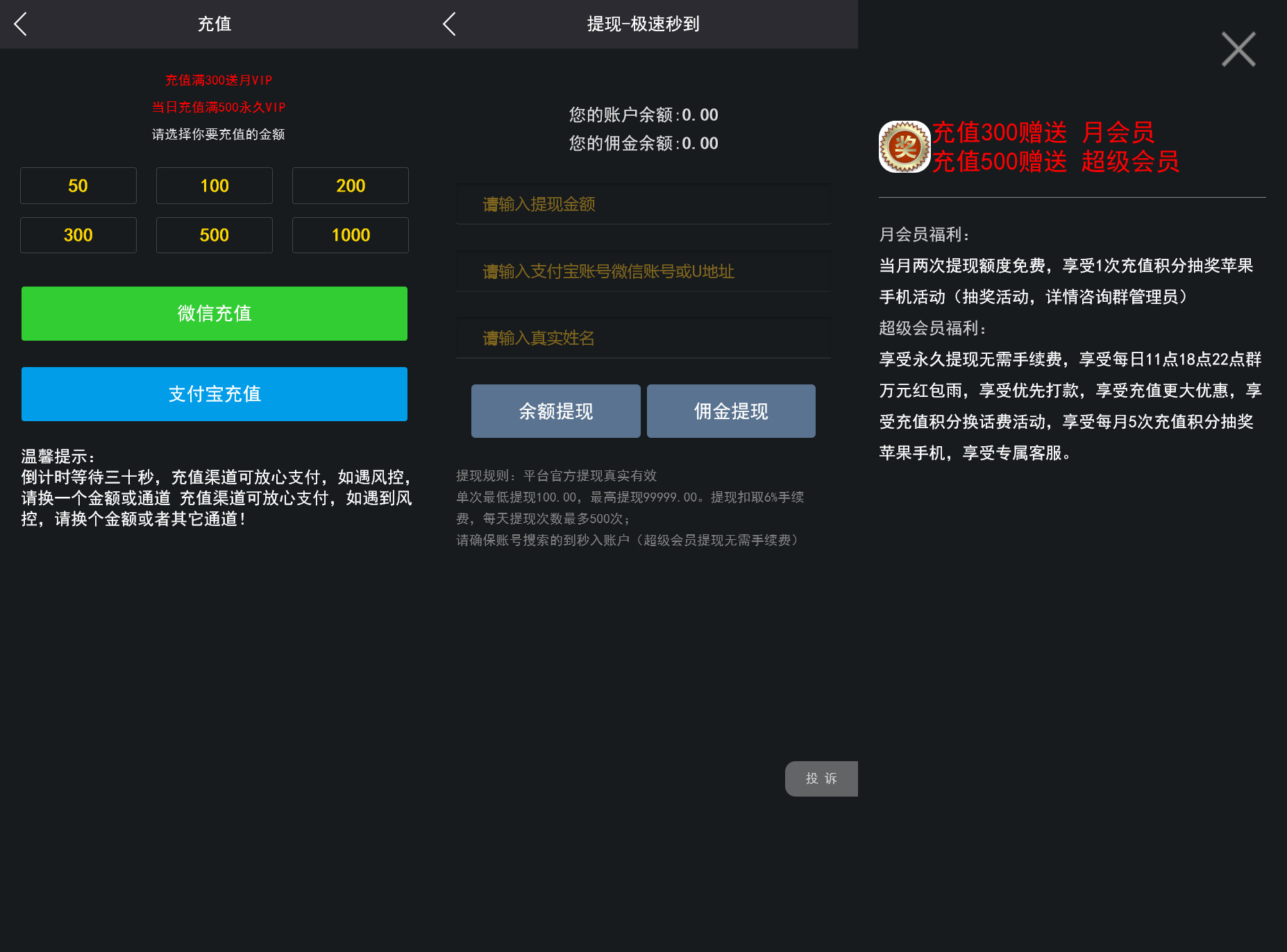Close the membership promotion panel

[1238, 49]
